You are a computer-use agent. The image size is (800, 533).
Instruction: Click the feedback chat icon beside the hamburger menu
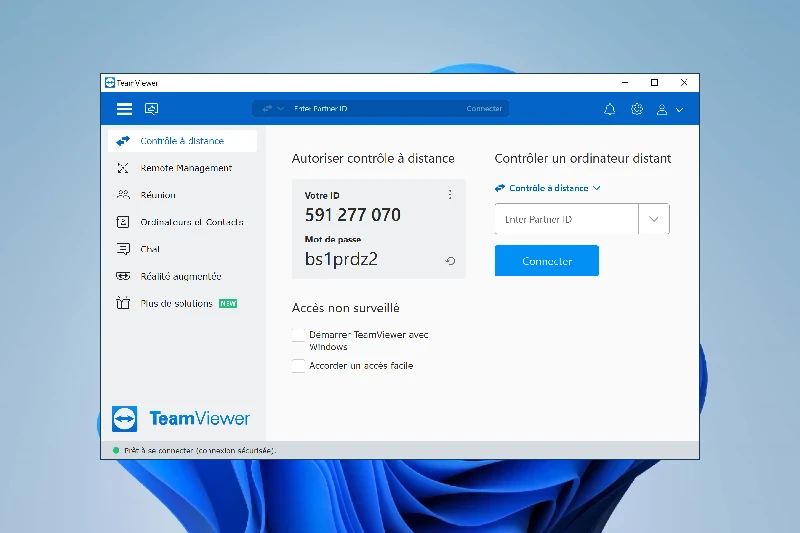152,109
